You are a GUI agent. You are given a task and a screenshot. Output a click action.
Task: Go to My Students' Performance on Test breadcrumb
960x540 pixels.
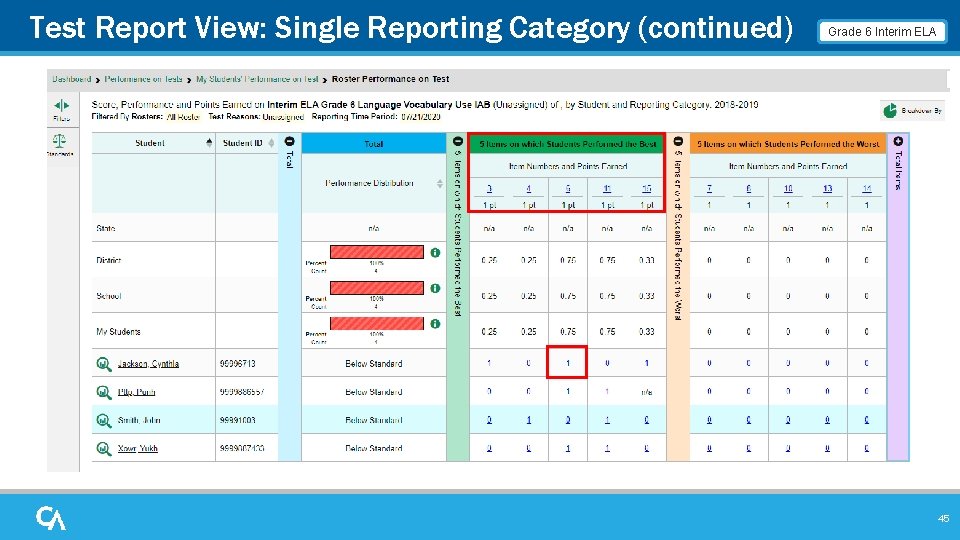tap(257, 79)
